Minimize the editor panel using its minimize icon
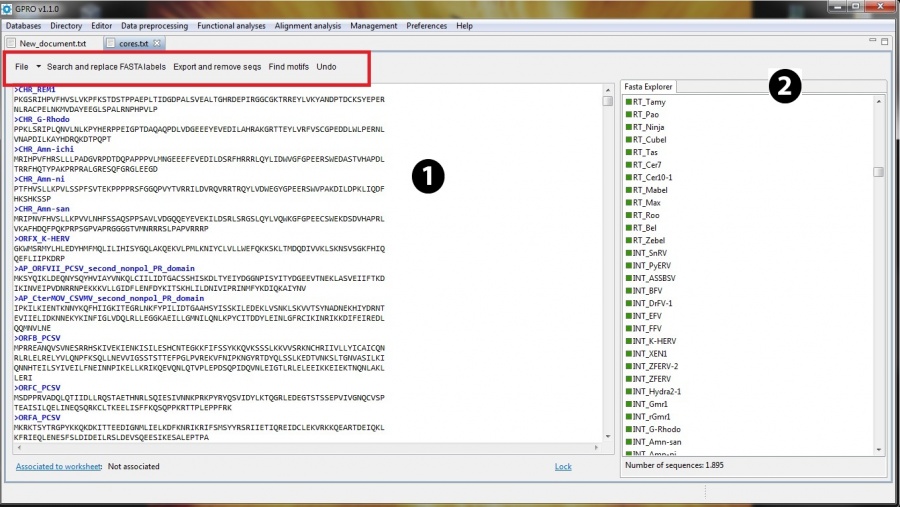 872,42
